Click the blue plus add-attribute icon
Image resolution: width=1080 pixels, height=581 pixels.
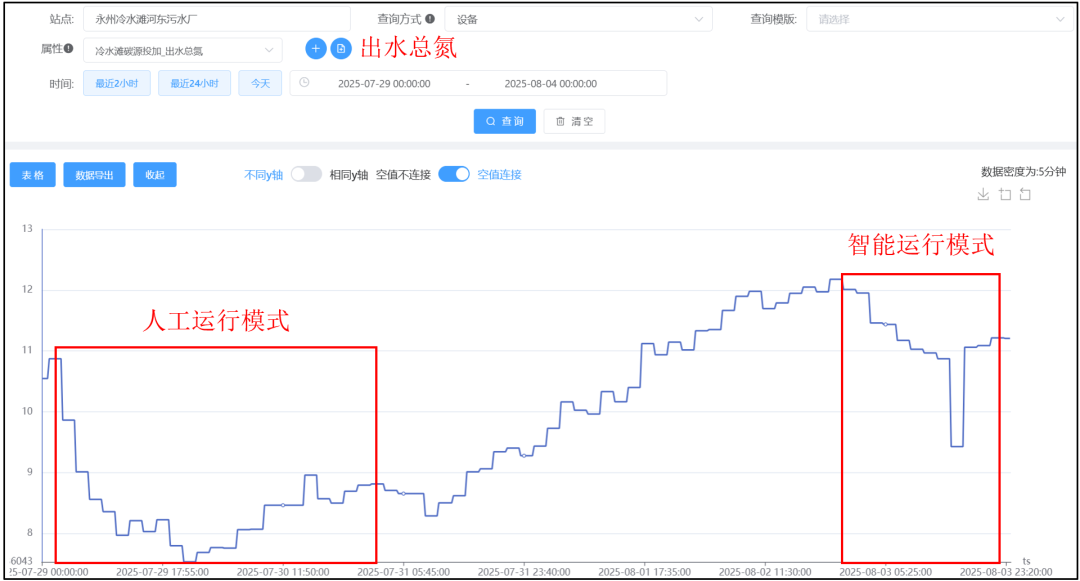(x=315, y=49)
